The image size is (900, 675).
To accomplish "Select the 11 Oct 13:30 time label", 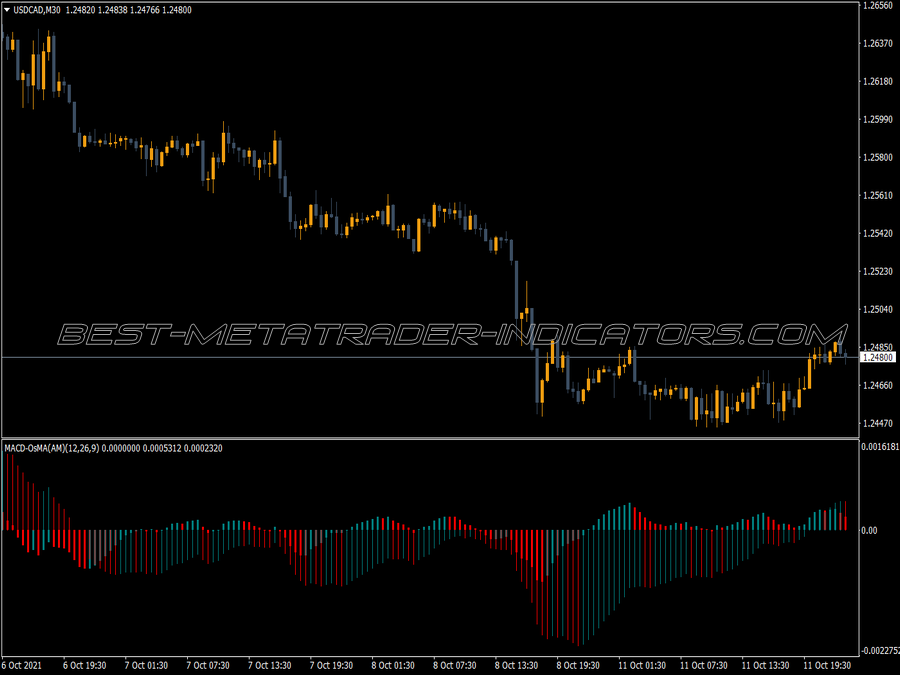I will 766,665.
